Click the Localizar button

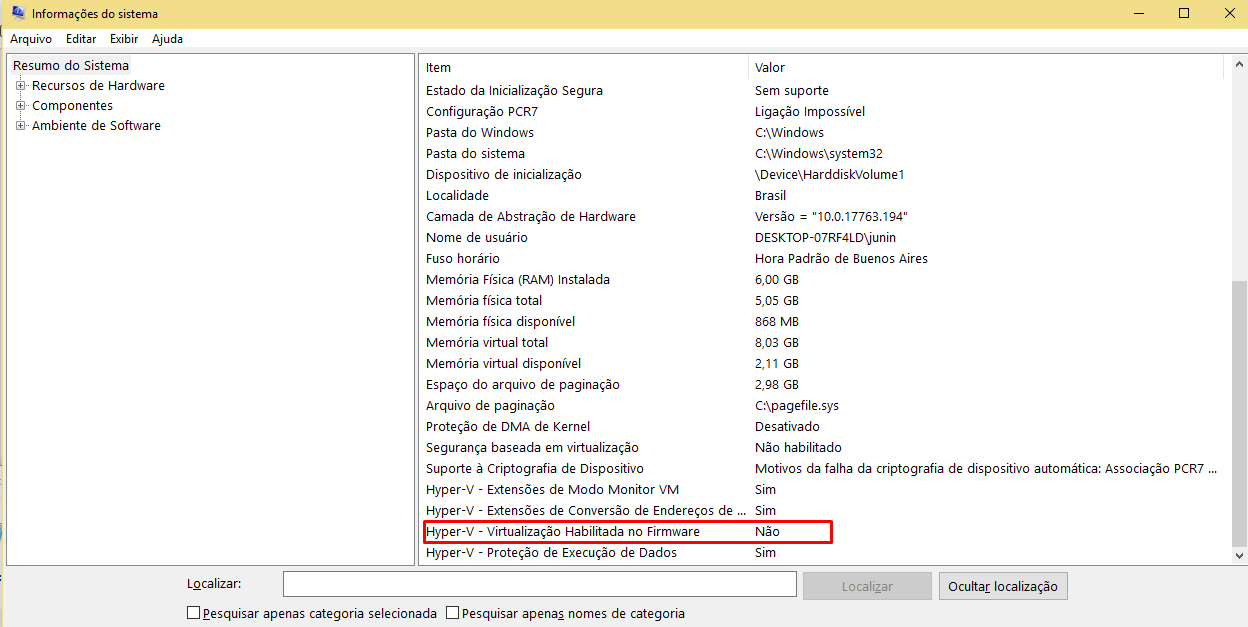(867, 586)
